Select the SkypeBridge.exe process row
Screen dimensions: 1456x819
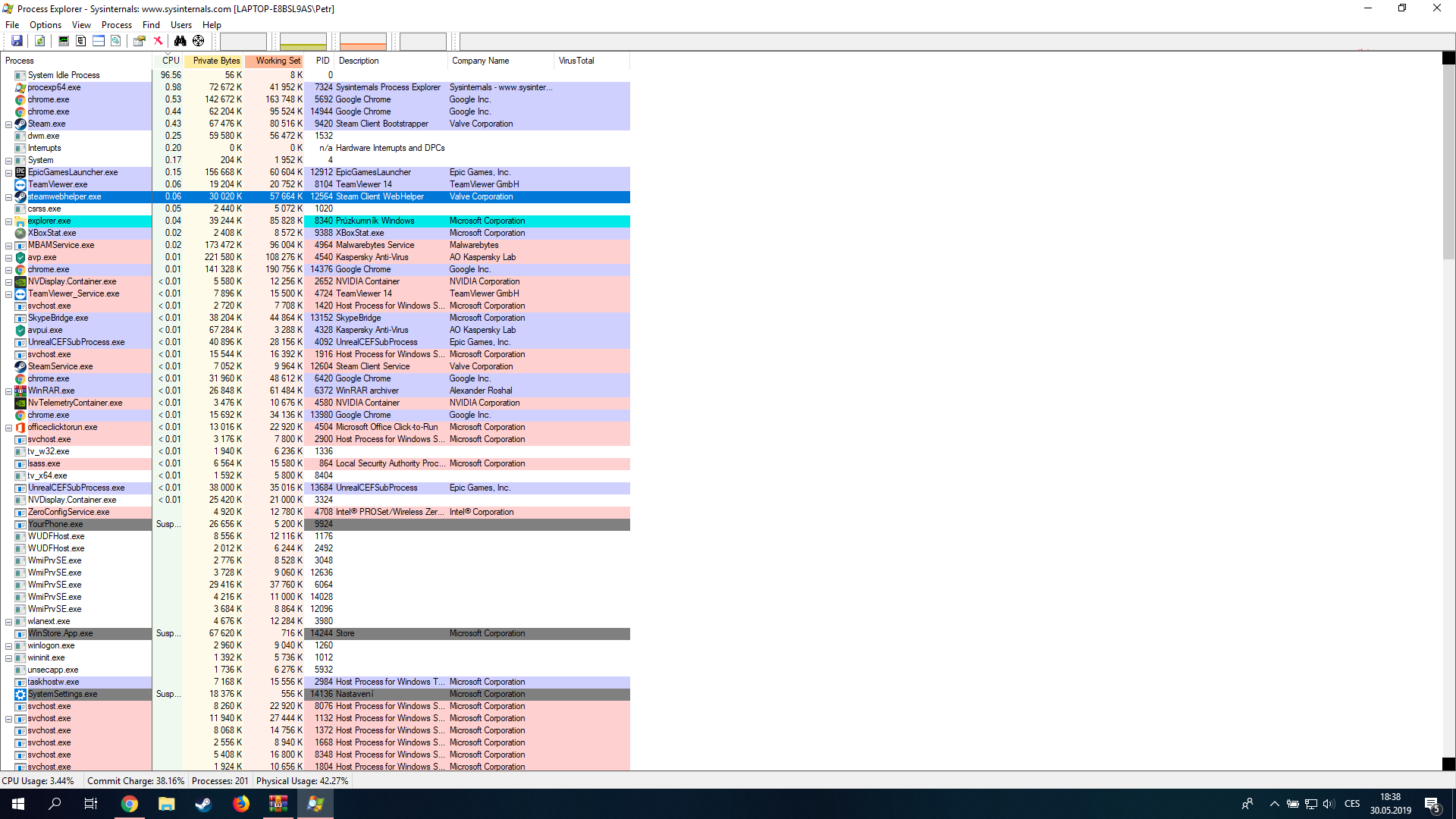click(315, 318)
